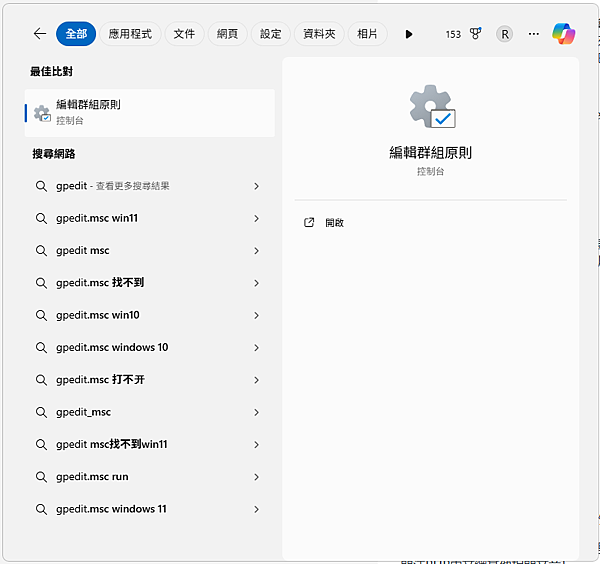
Task: Expand the chevron for 'gpedit.msc windows 11'
Action: 256,510
